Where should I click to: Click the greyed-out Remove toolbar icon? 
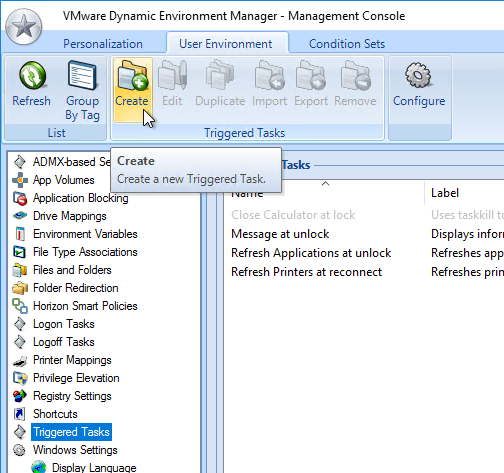point(355,75)
